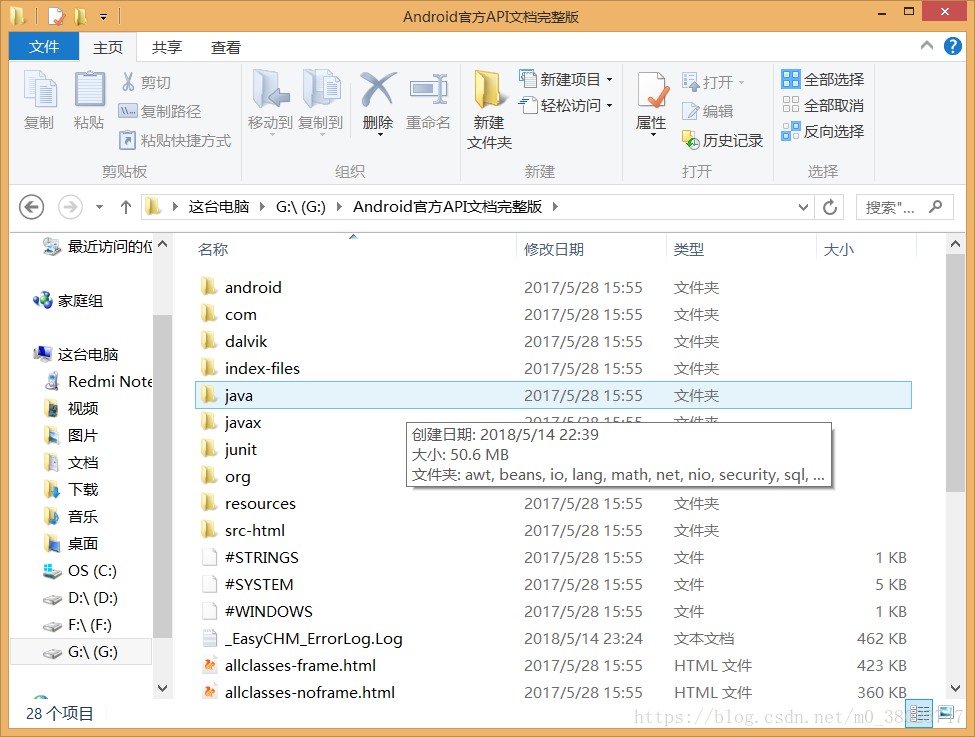Go up one folder level
The width and height of the screenshot is (975, 737).
coord(126,207)
